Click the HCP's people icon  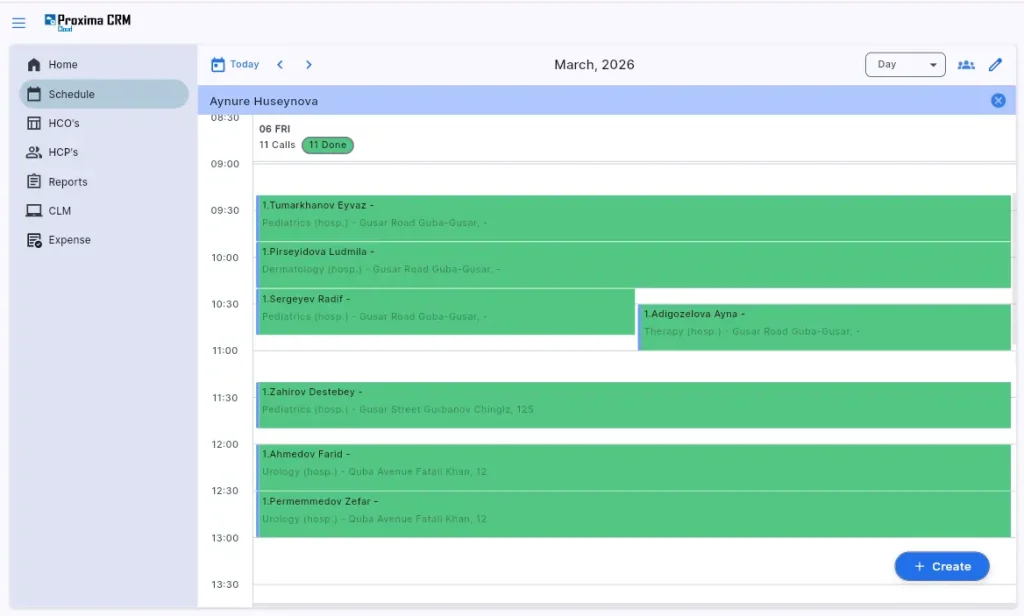pos(34,152)
